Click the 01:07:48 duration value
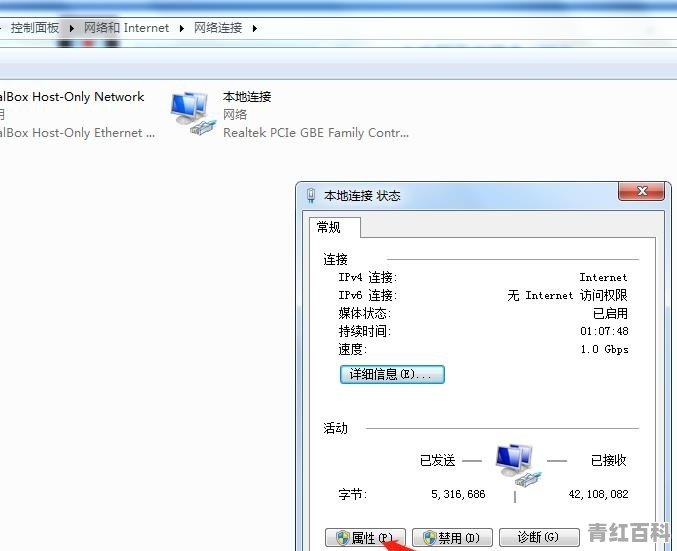This screenshot has height=551, width=677. coord(604,331)
